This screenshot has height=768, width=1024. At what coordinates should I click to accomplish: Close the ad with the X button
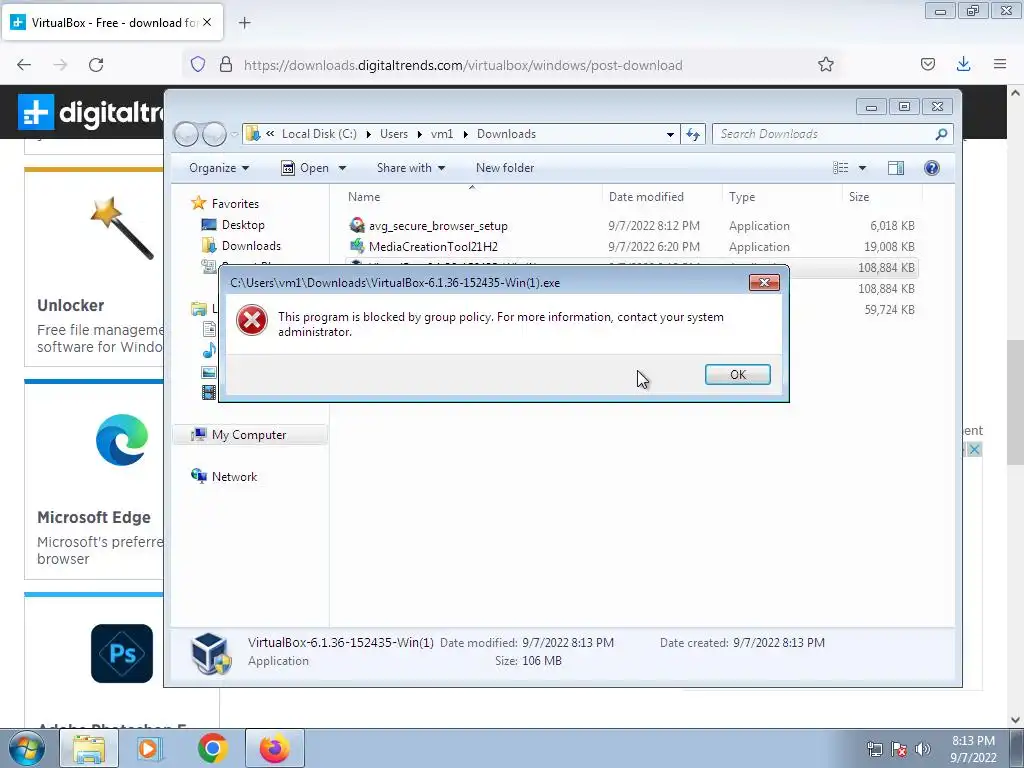point(974,449)
